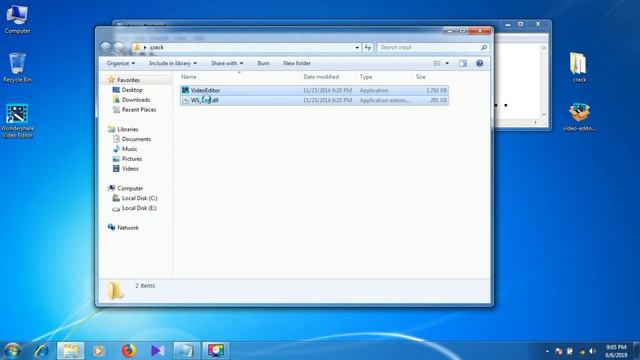This screenshot has width=640, height=360.
Task: Sort files by Size column
Action: [420, 77]
